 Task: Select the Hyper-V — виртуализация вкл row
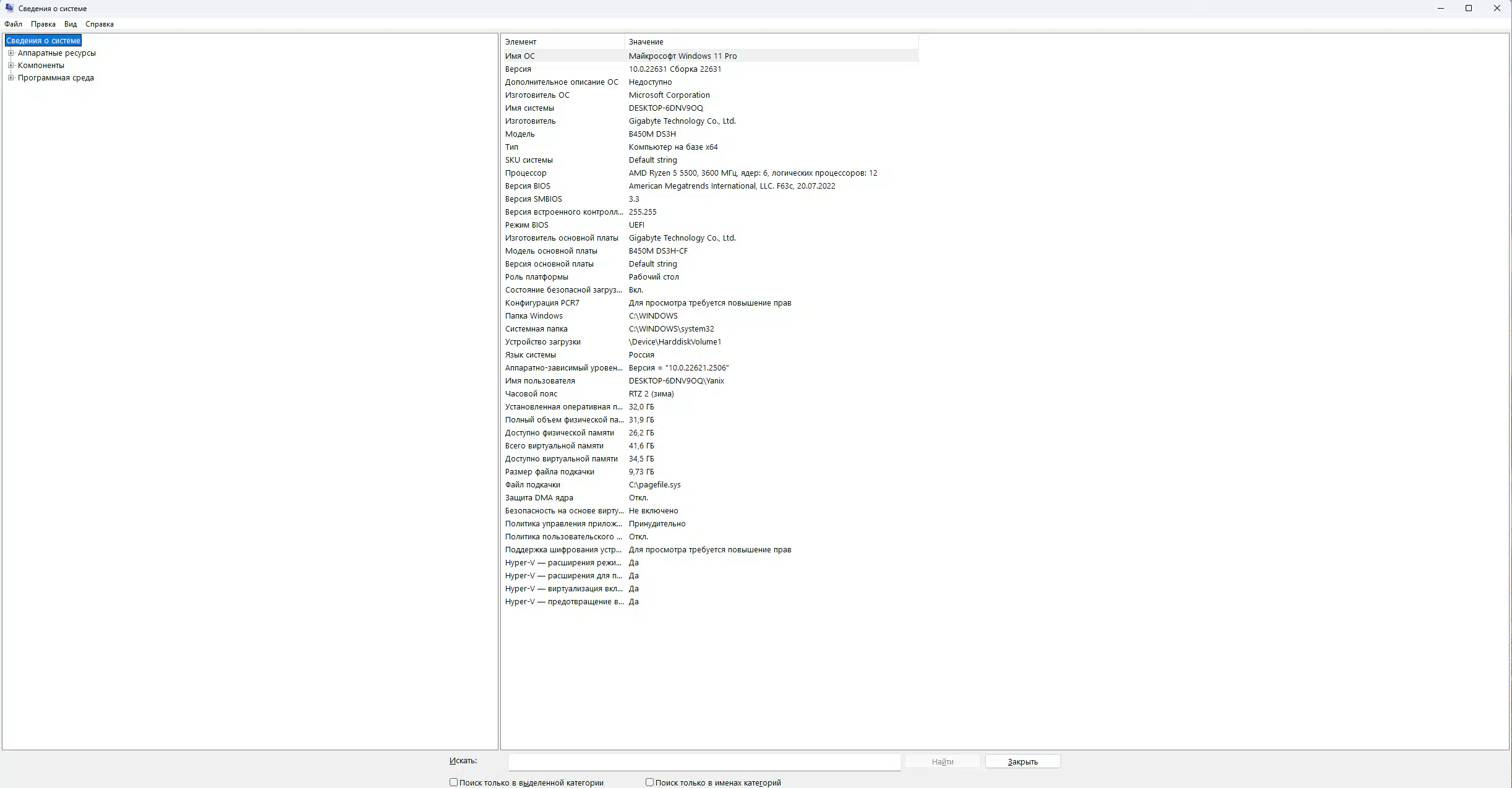pyautogui.click(x=710, y=588)
